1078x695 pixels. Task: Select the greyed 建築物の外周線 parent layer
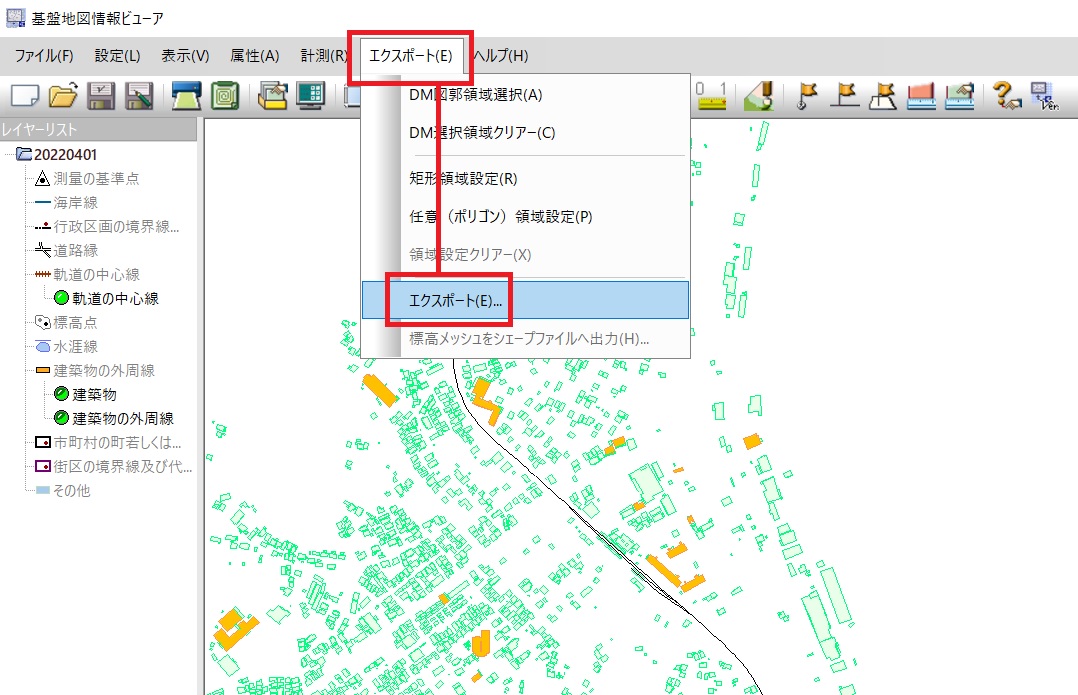tap(104, 371)
